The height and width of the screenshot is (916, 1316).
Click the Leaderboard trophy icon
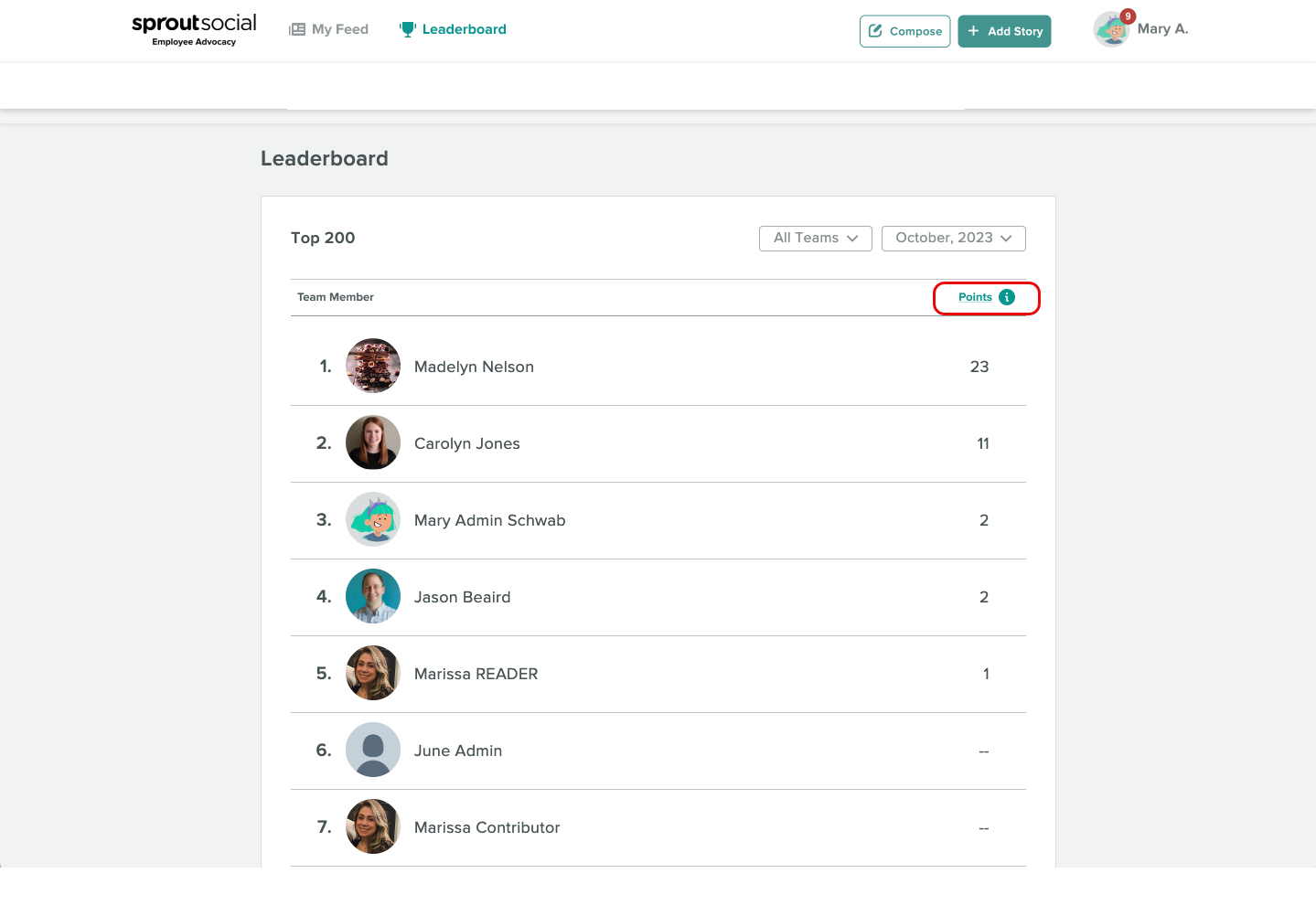[x=408, y=29]
